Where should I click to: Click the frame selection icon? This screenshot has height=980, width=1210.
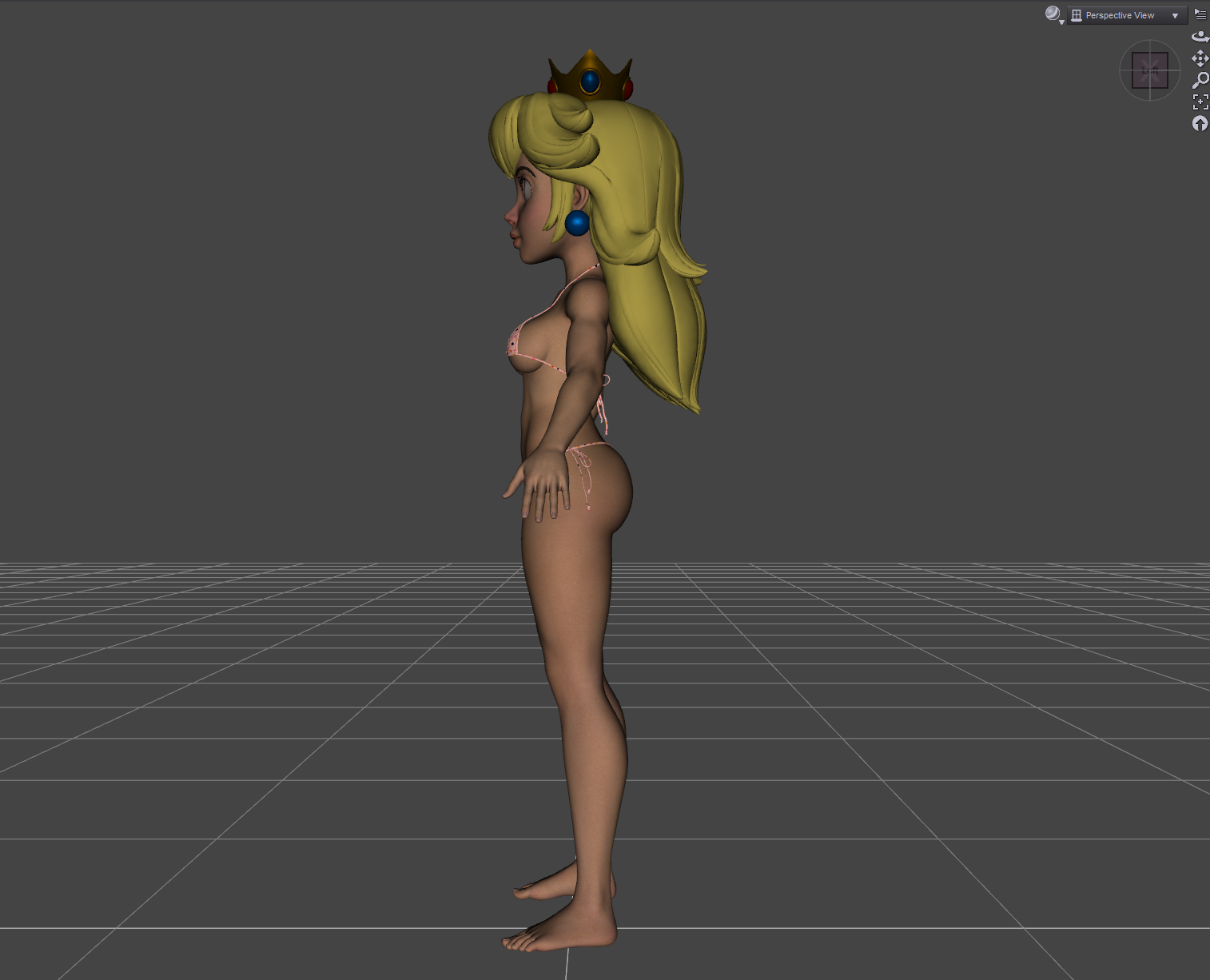pos(1200,102)
